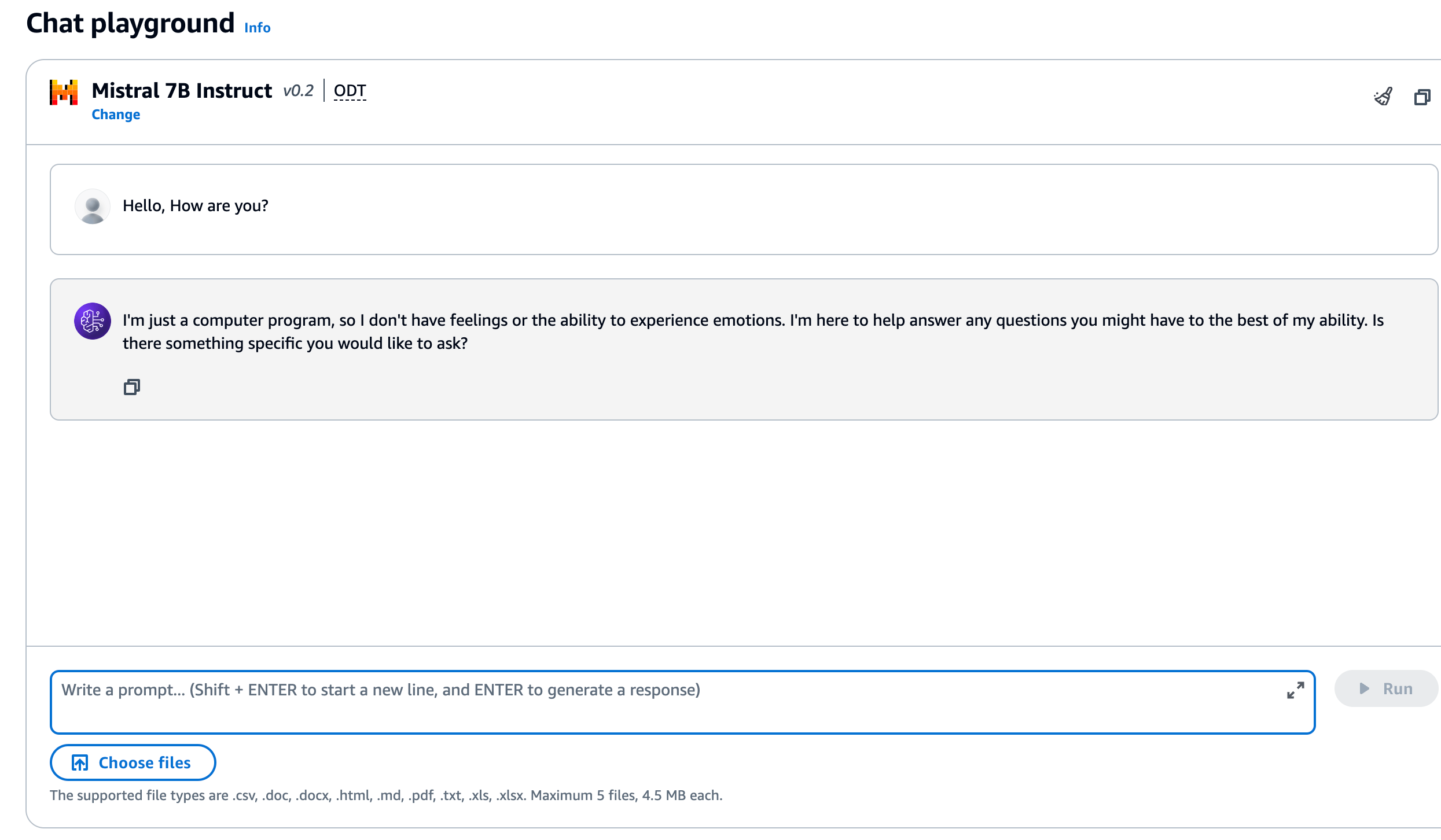Image resolution: width=1441 pixels, height=840 pixels.
Task: Click Change to switch the model
Action: pyautogui.click(x=116, y=115)
